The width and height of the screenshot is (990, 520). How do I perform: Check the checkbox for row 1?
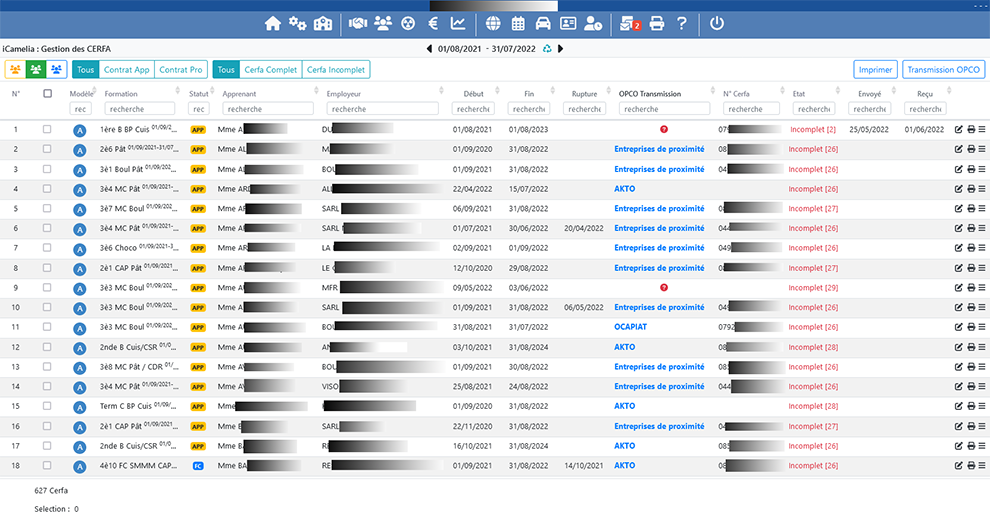tap(47, 129)
